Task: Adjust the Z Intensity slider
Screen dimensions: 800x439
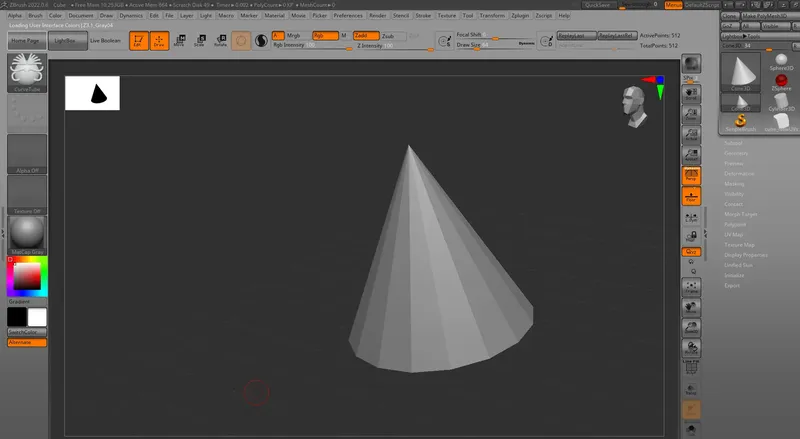Action: coord(395,46)
